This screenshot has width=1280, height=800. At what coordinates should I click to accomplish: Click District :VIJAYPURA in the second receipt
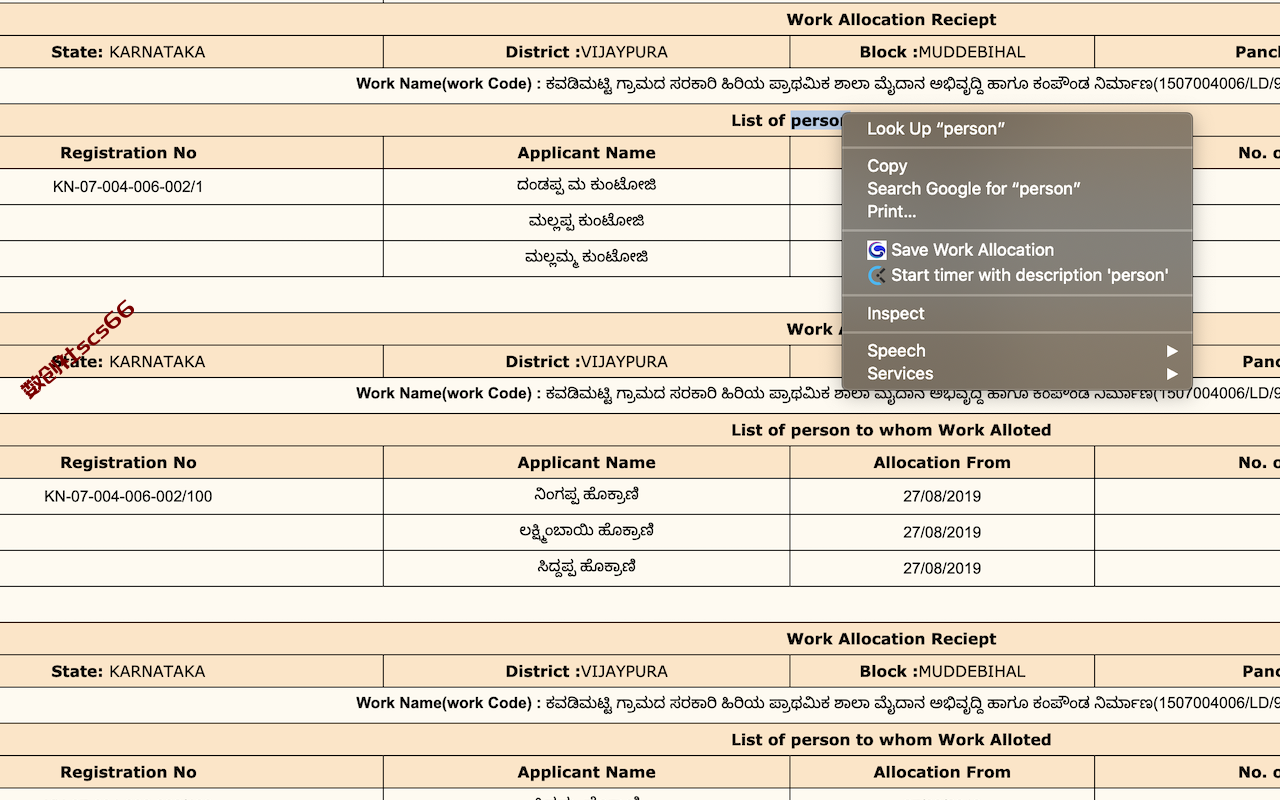point(586,362)
